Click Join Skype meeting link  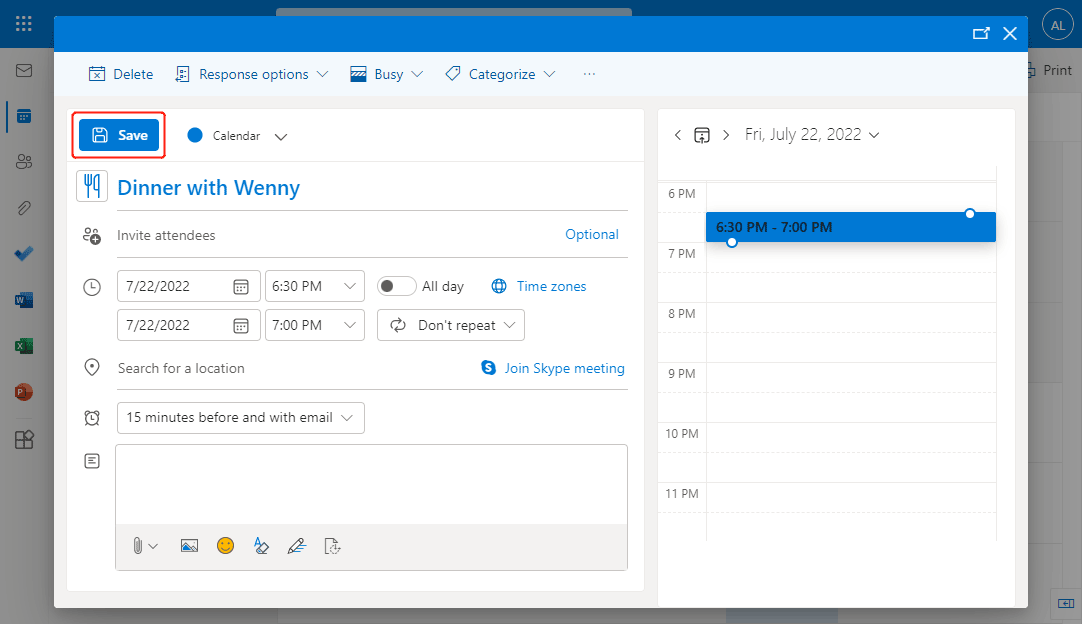(x=553, y=368)
